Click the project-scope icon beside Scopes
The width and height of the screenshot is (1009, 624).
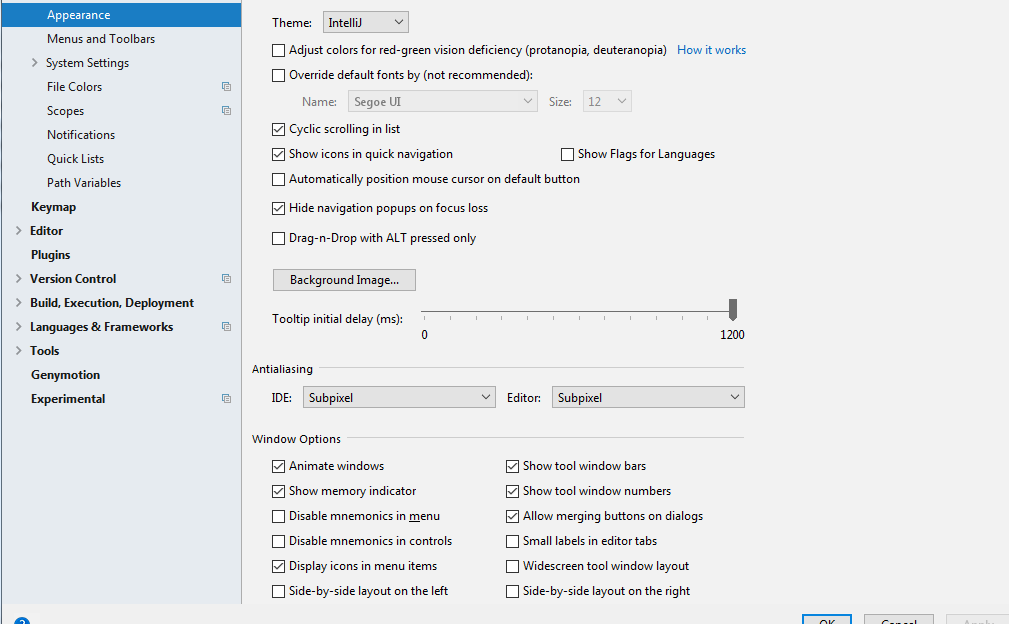click(x=226, y=111)
